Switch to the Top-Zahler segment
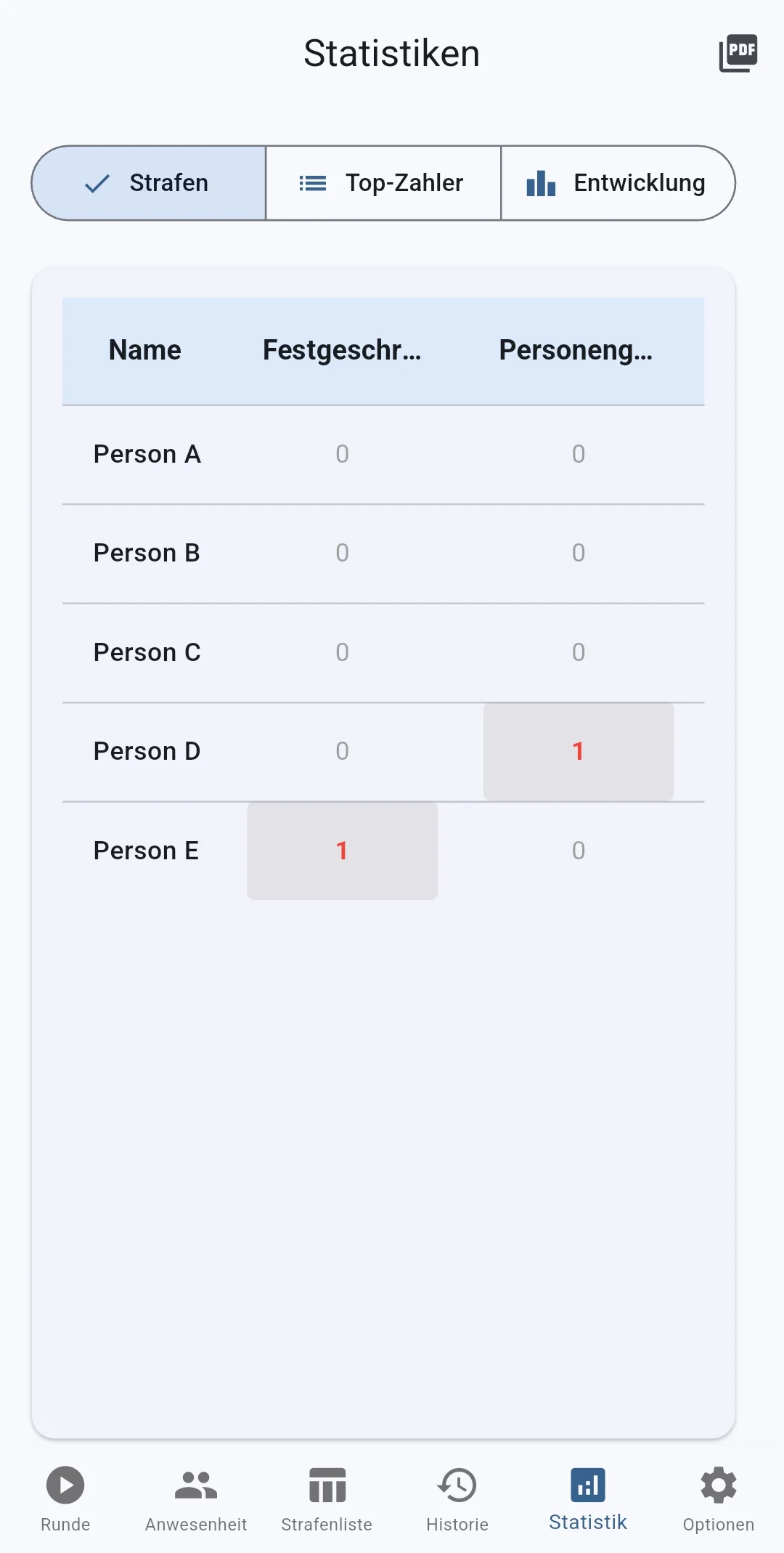The width and height of the screenshot is (784, 1553). (383, 183)
